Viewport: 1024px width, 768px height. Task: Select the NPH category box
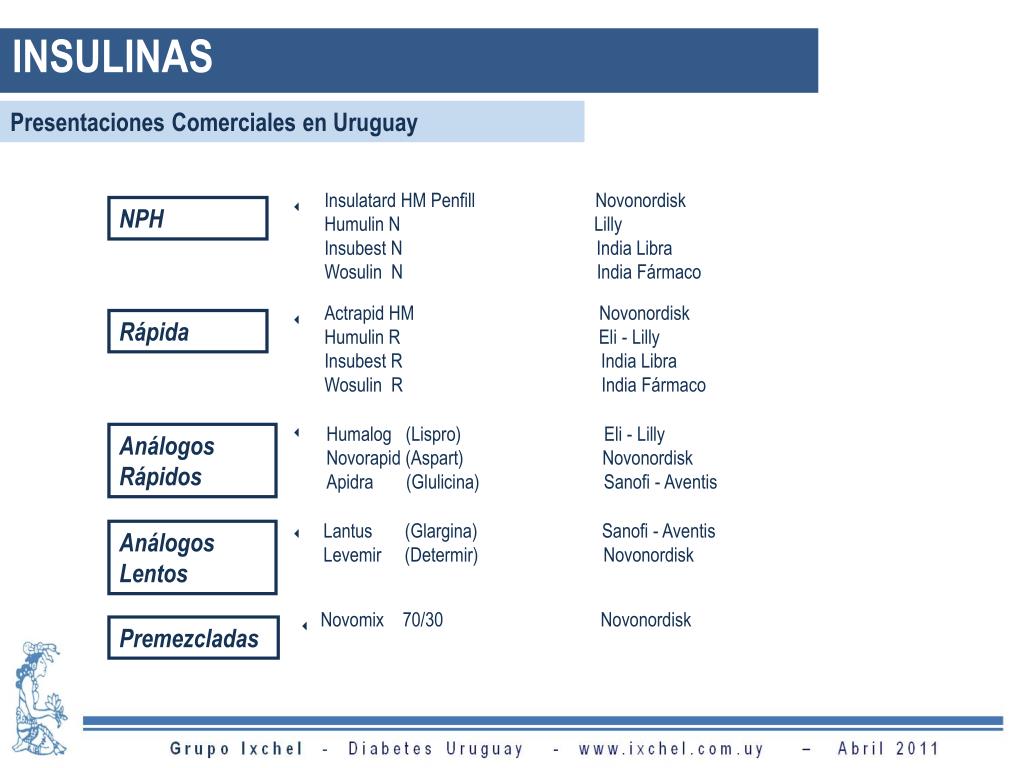(x=188, y=218)
